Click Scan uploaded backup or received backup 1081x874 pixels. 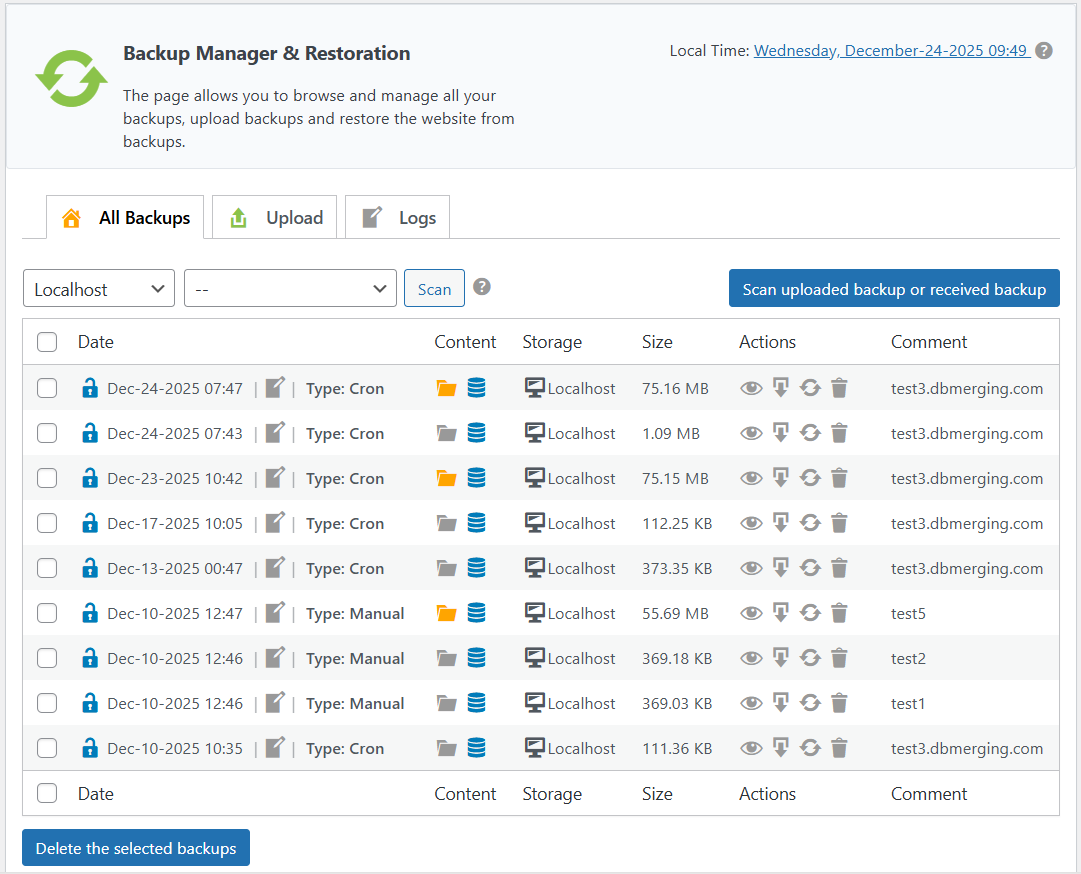pos(893,289)
